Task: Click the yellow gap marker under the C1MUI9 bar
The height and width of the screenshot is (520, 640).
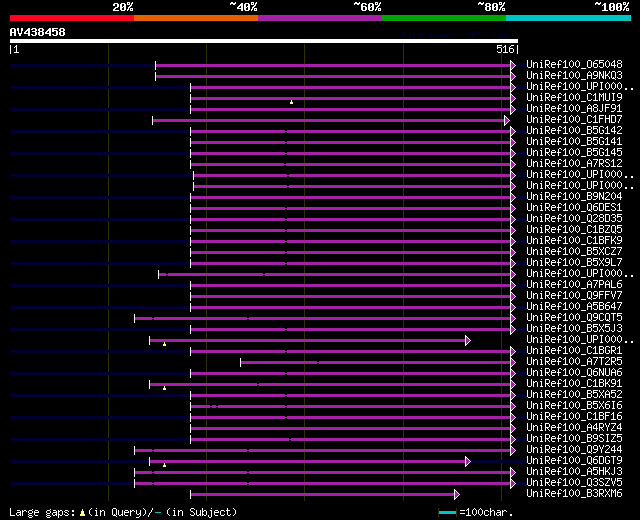Action: (x=291, y=102)
